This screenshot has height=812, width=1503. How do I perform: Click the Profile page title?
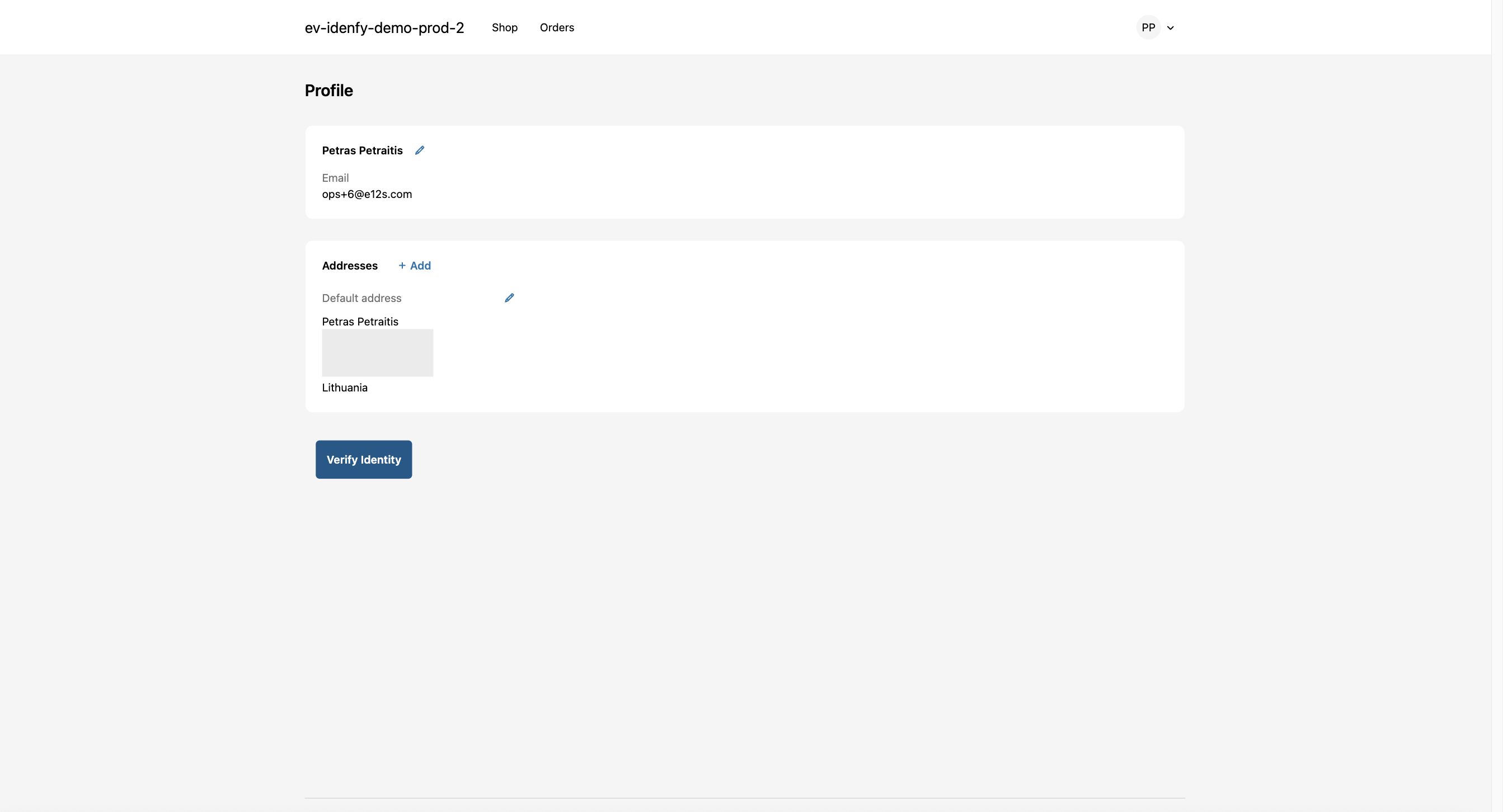pyautogui.click(x=328, y=91)
